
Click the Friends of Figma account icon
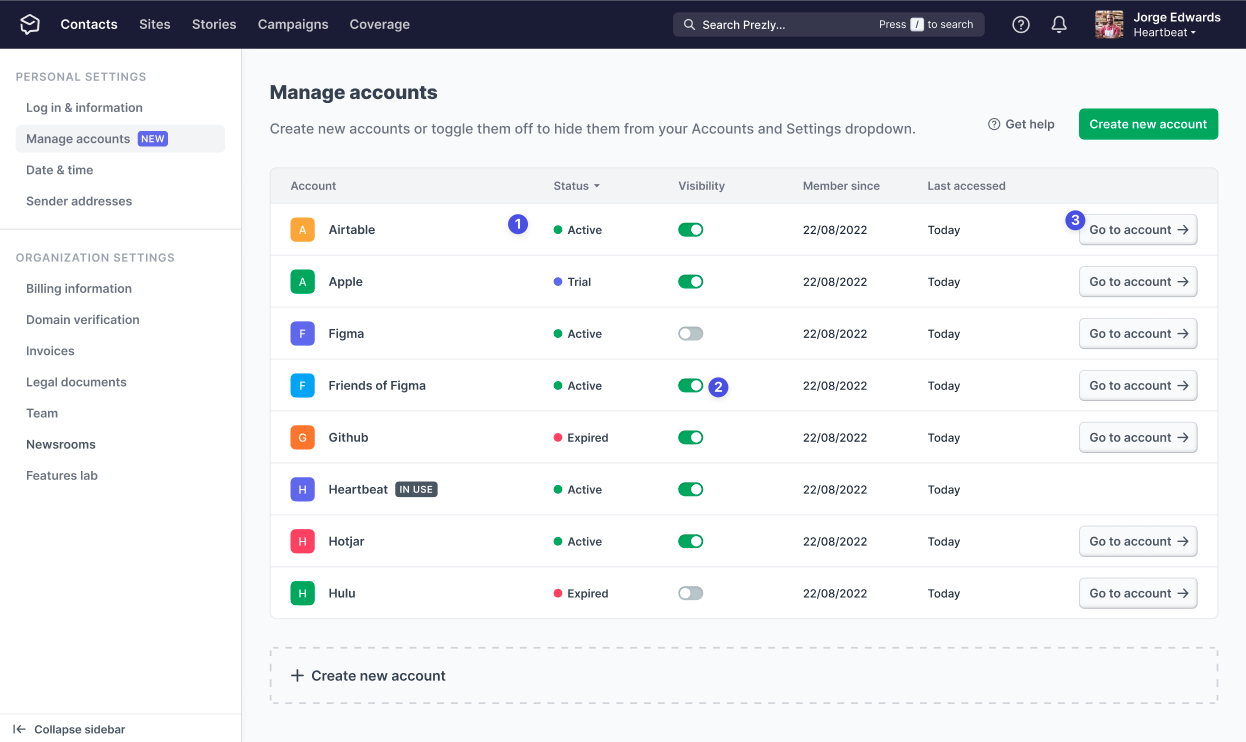pyautogui.click(x=303, y=386)
